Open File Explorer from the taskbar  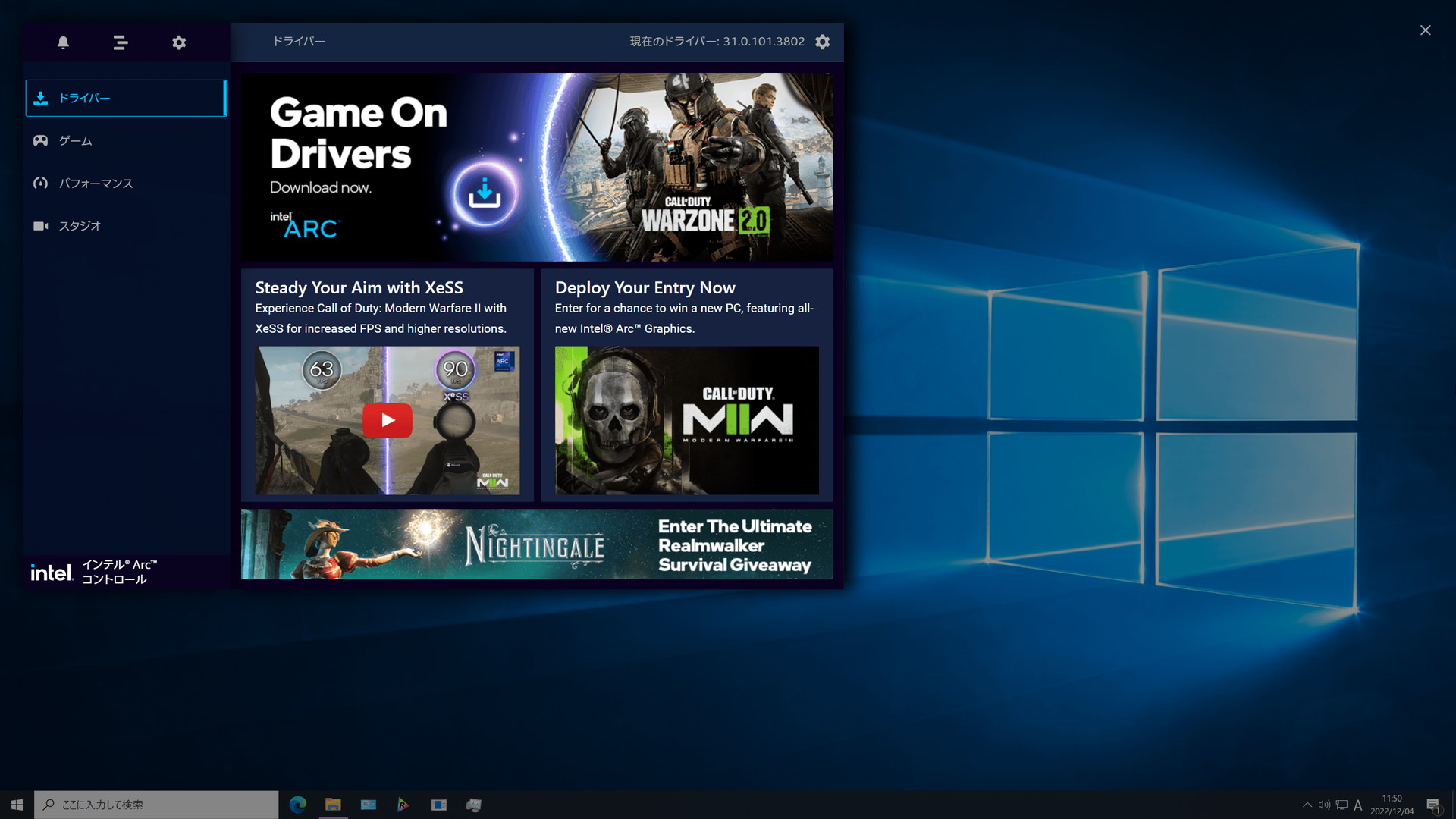point(333,805)
